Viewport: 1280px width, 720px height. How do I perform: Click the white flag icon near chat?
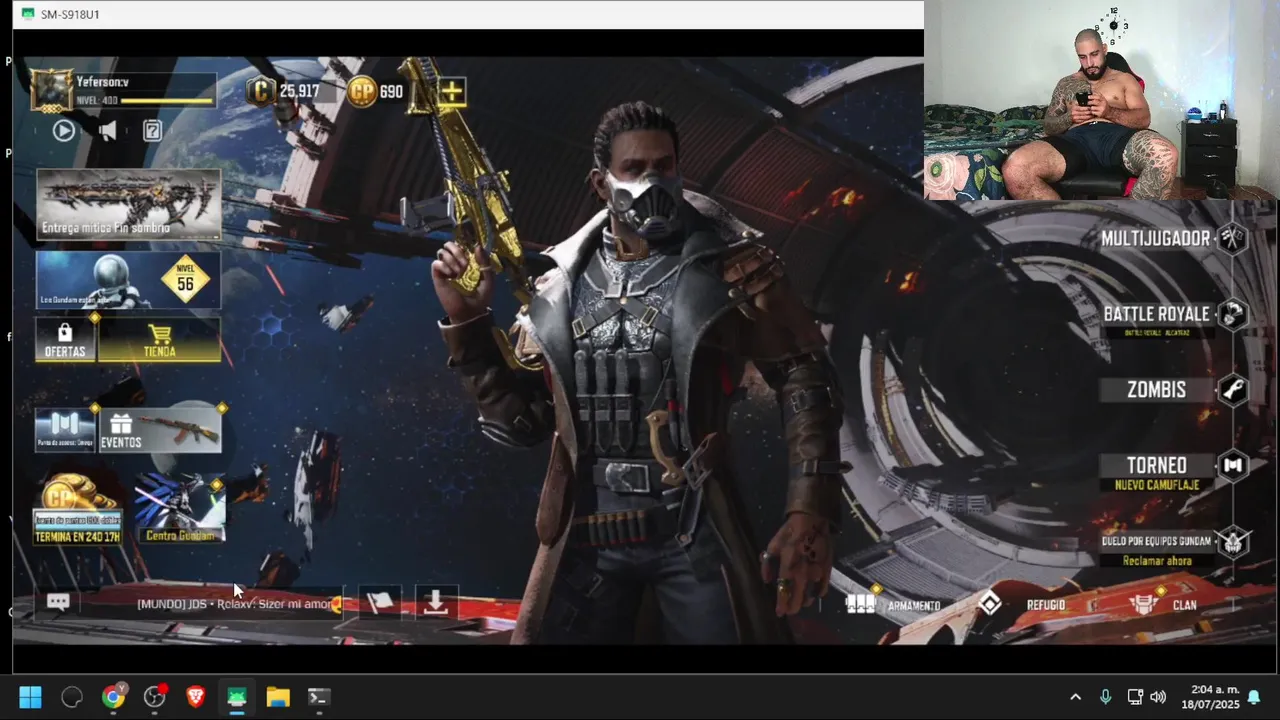[x=380, y=603]
